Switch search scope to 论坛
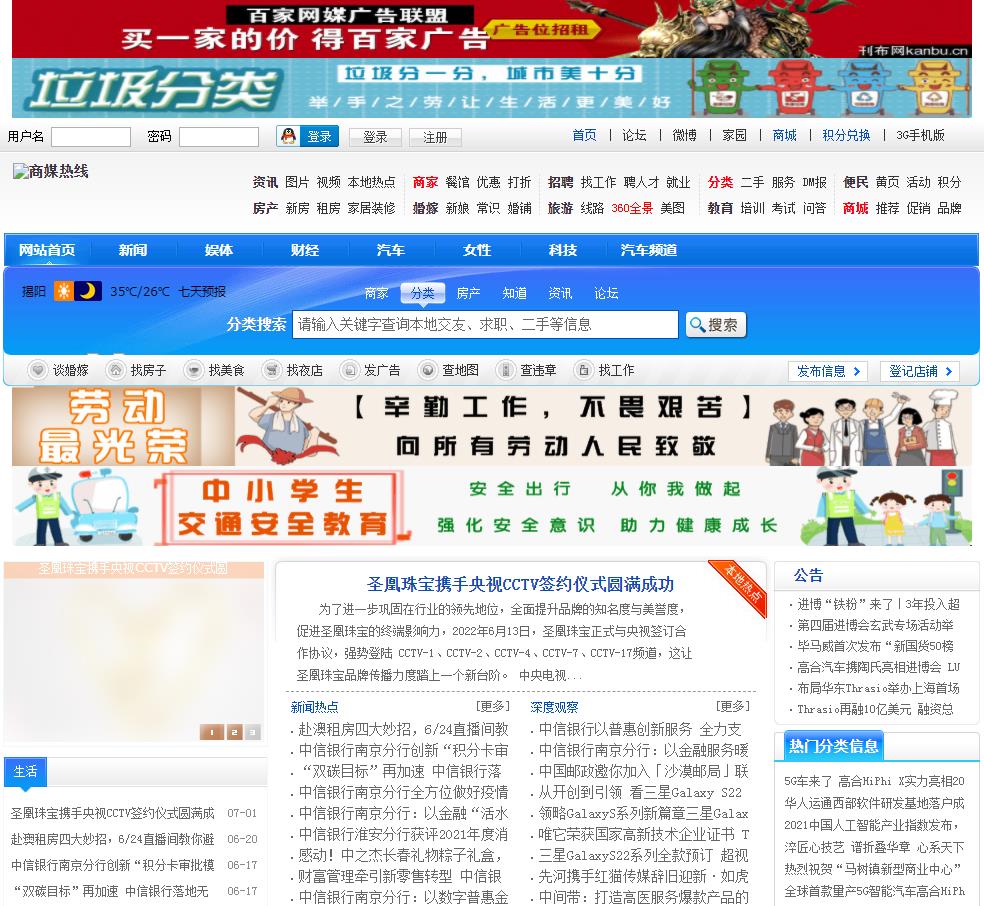Viewport: 984px width, 906px height. [x=606, y=293]
